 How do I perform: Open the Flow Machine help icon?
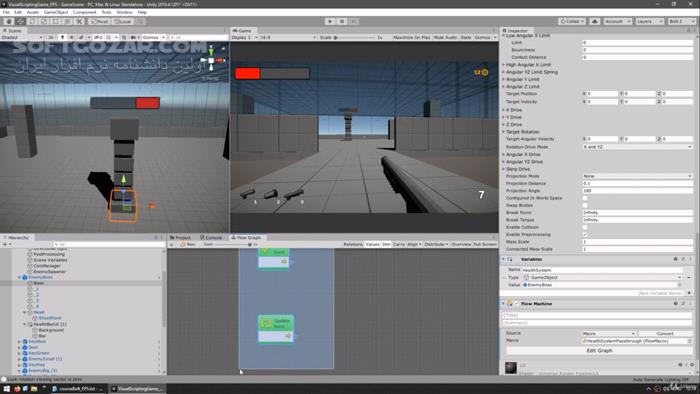tap(676, 303)
